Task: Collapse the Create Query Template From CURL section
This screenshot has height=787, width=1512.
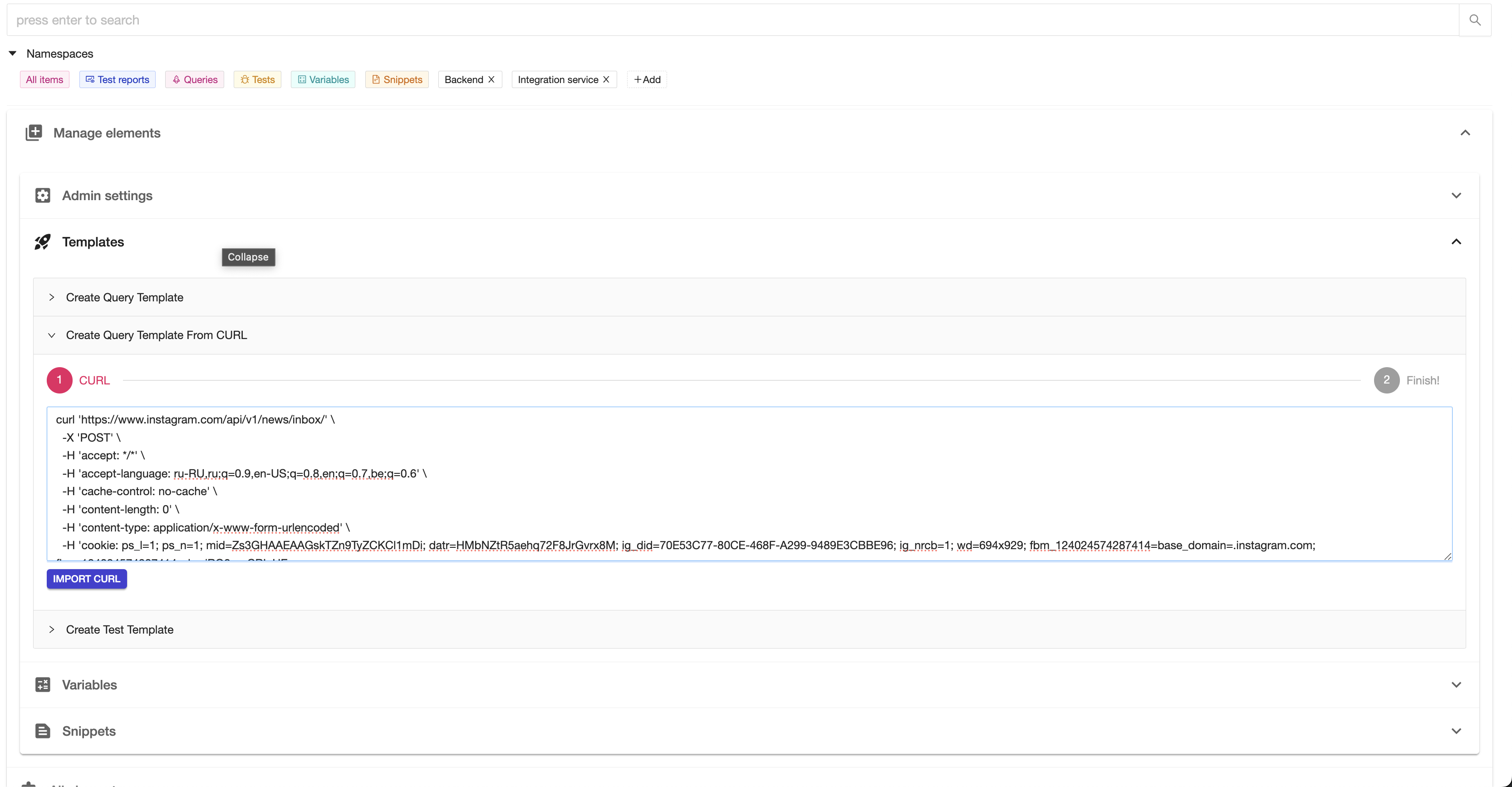Action: point(51,335)
